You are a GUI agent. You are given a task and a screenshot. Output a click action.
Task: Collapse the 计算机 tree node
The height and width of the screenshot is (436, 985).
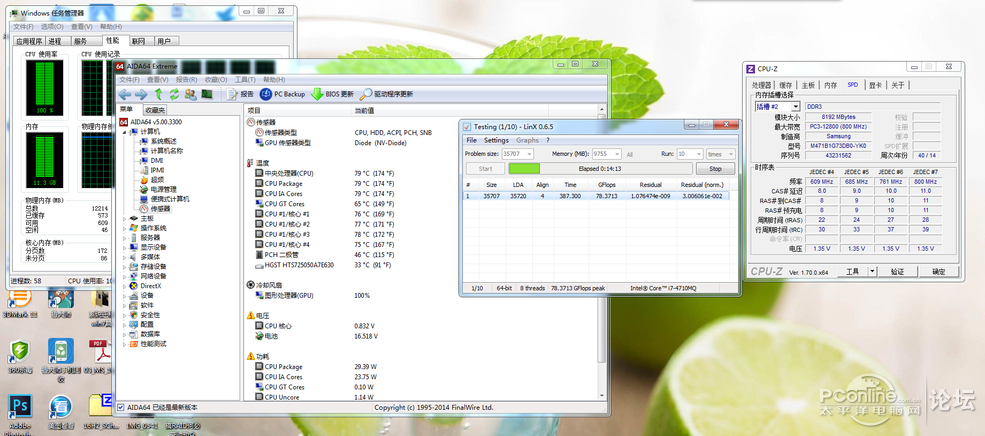point(125,132)
